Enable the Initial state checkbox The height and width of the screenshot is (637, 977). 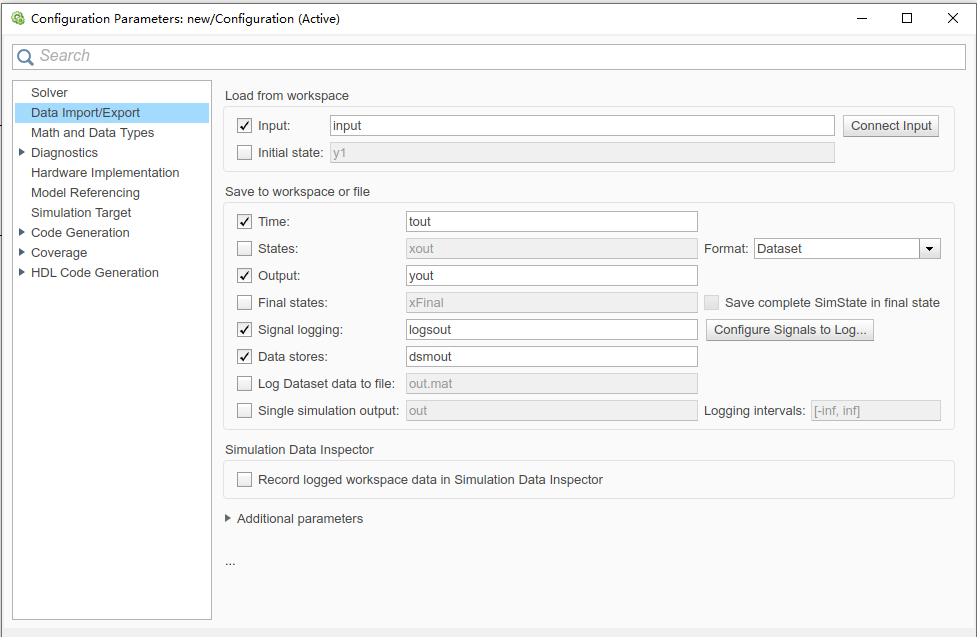pyautogui.click(x=244, y=153)
